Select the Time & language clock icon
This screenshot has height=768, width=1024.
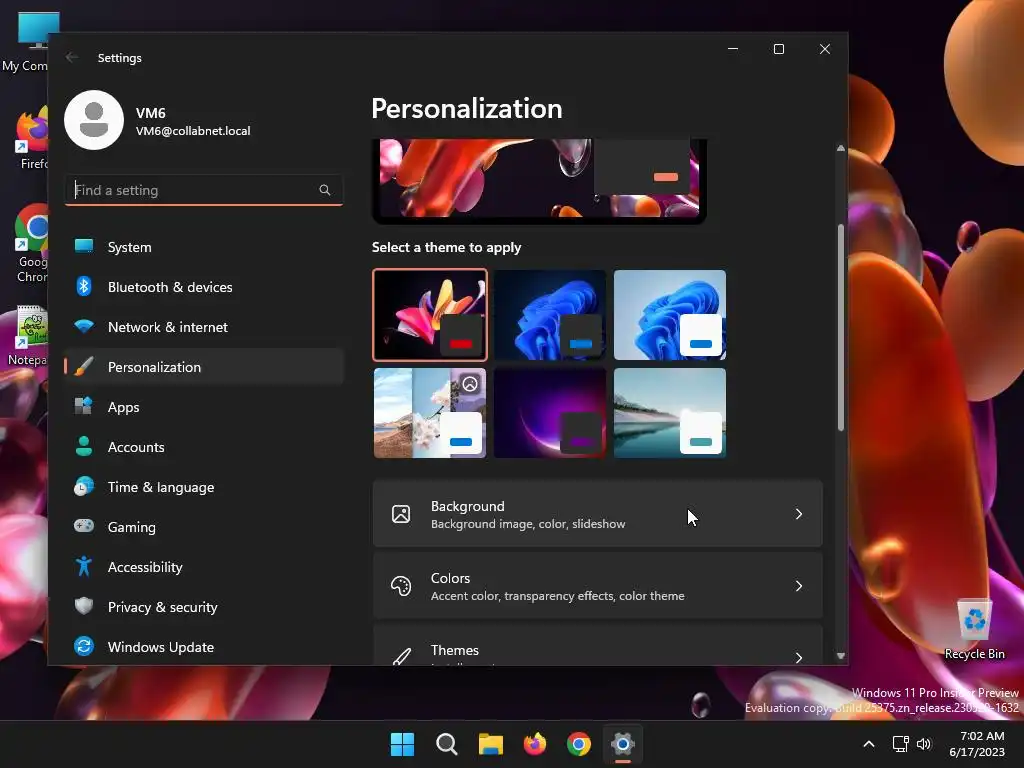84,487
